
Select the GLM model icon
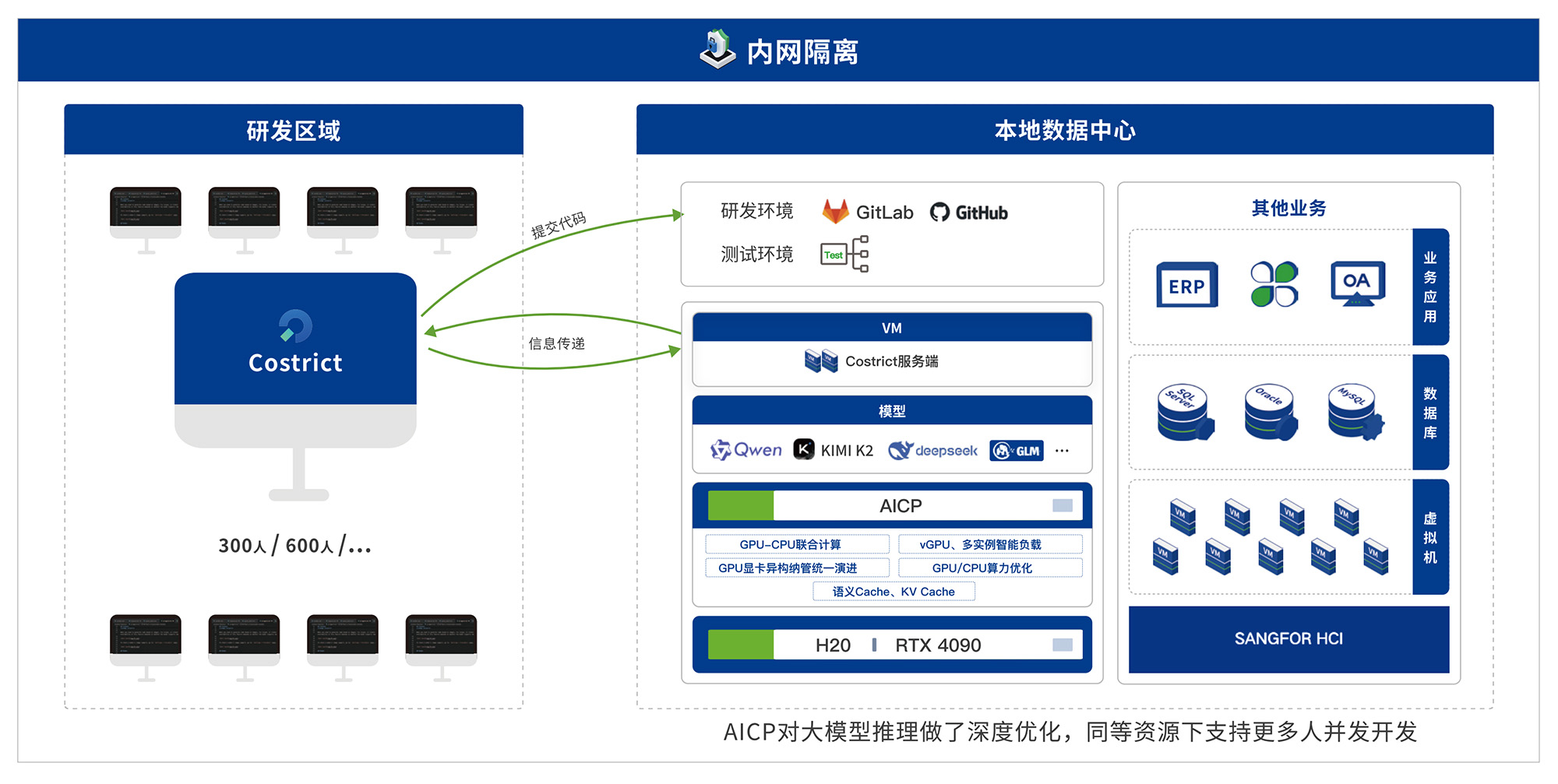click(x=1015, y=450)
